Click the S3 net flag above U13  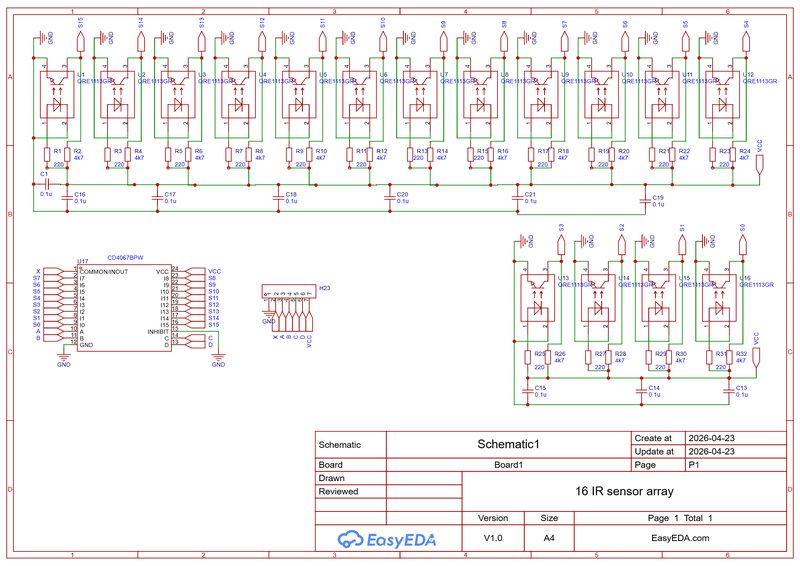click(x=561, y=244)
